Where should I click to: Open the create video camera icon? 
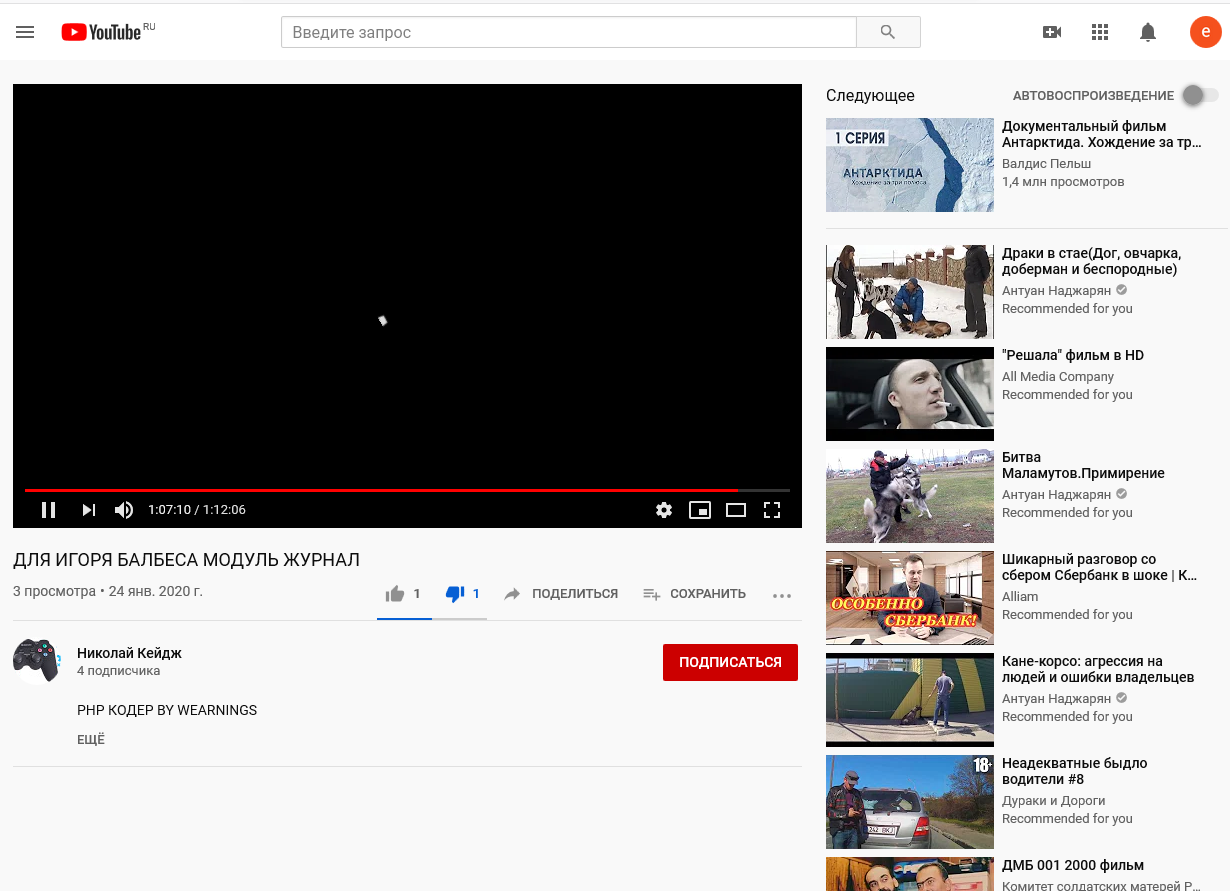(x=1052, y=32)
